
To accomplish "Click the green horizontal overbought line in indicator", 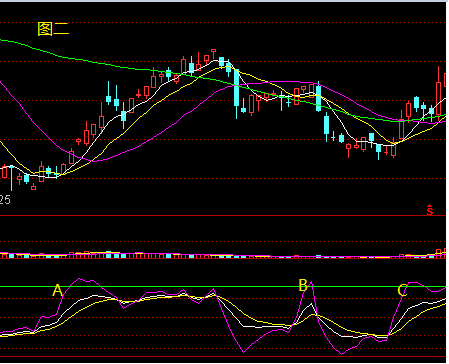I will (x=223, y=287).
